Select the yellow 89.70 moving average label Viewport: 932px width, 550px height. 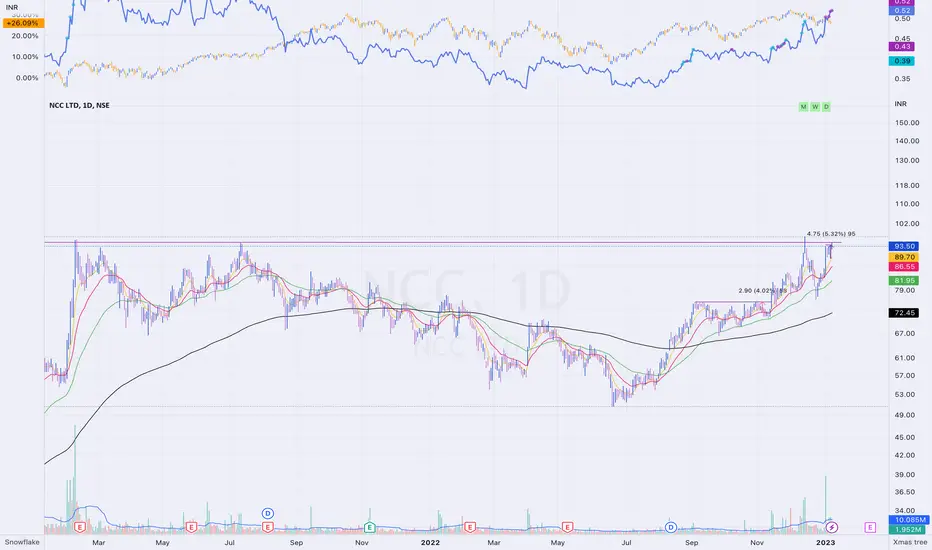tap(904, 257)
